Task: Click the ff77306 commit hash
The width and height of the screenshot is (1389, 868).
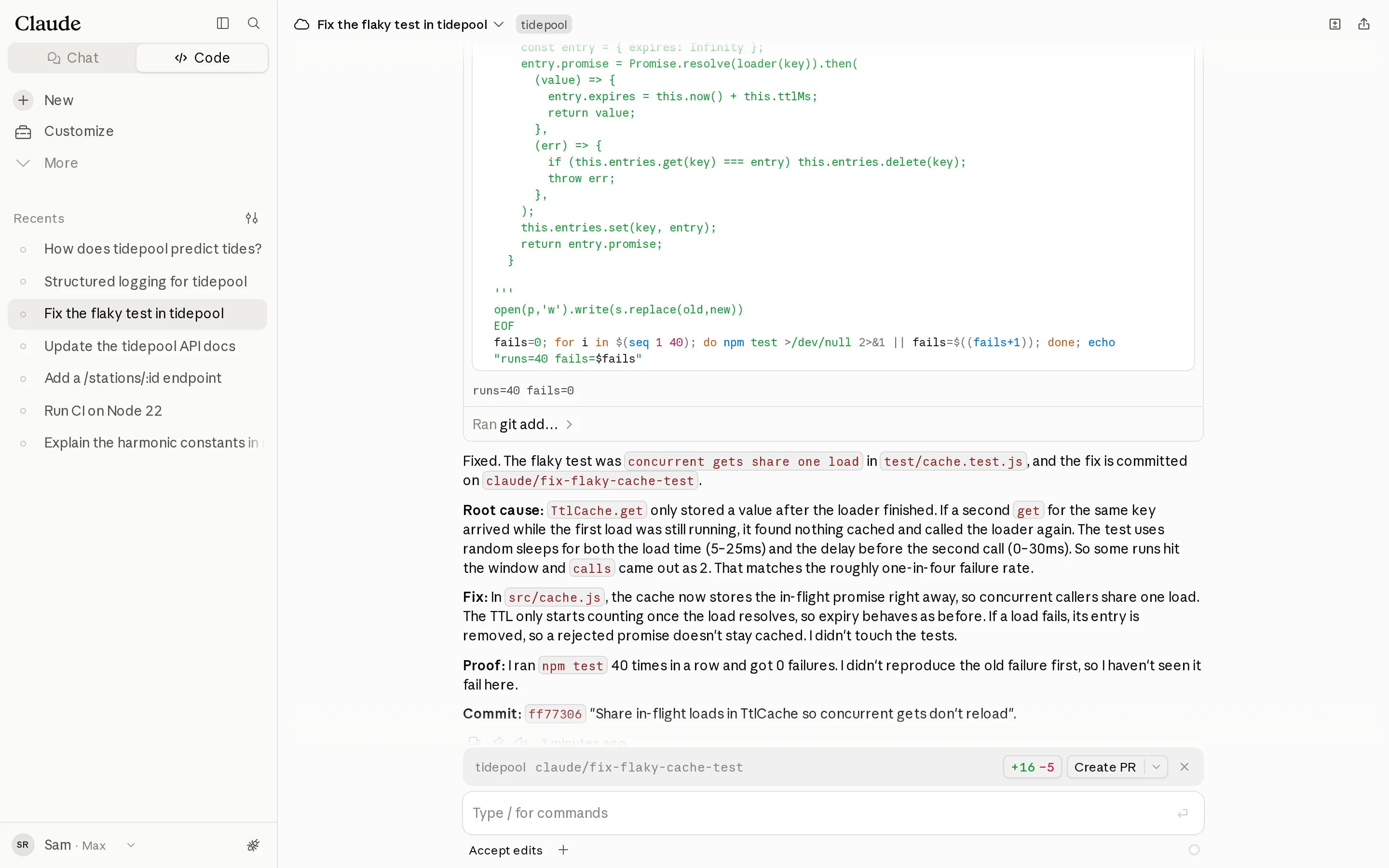Action: pos(555,714)
